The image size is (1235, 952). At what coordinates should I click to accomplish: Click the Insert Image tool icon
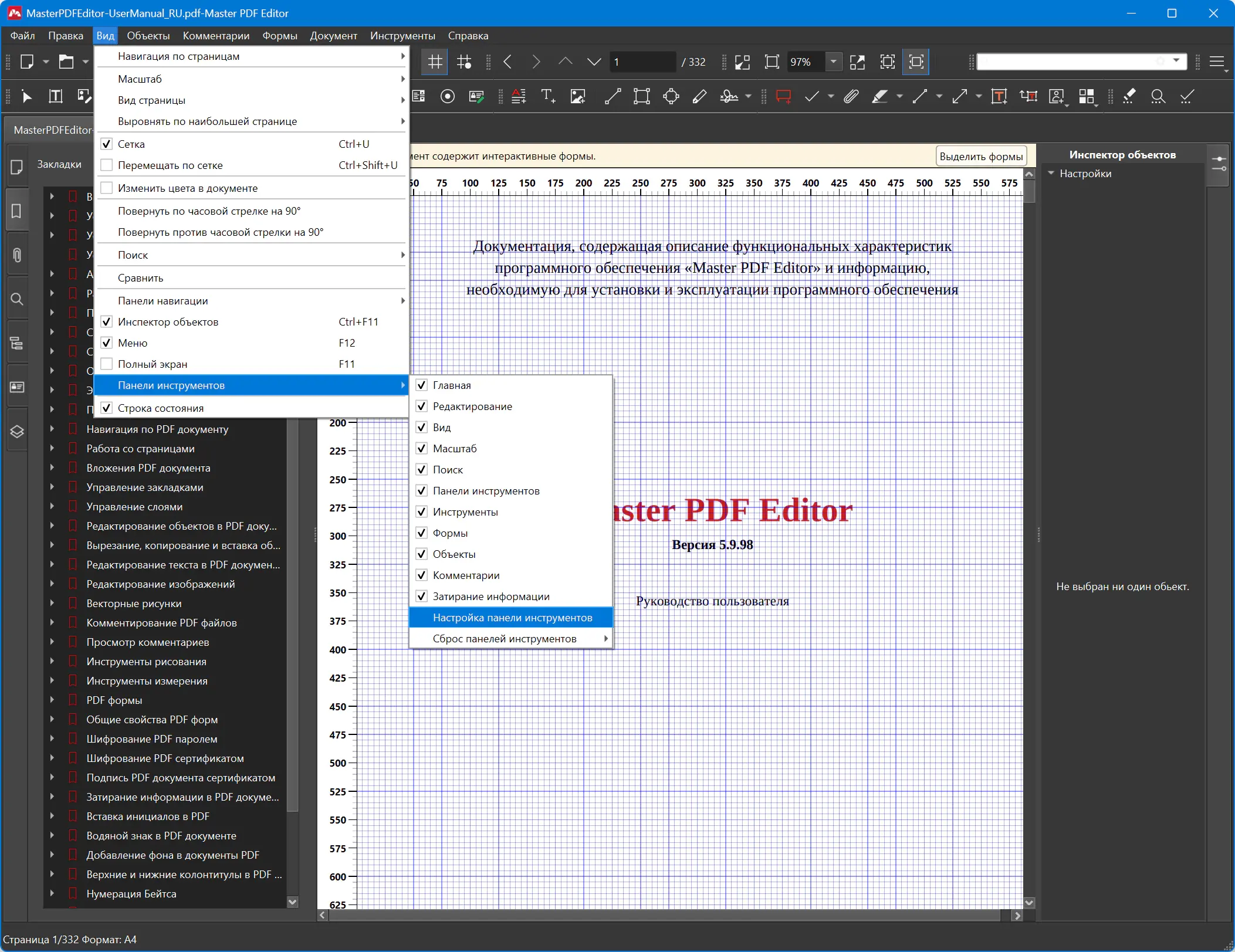click(577, 96)
